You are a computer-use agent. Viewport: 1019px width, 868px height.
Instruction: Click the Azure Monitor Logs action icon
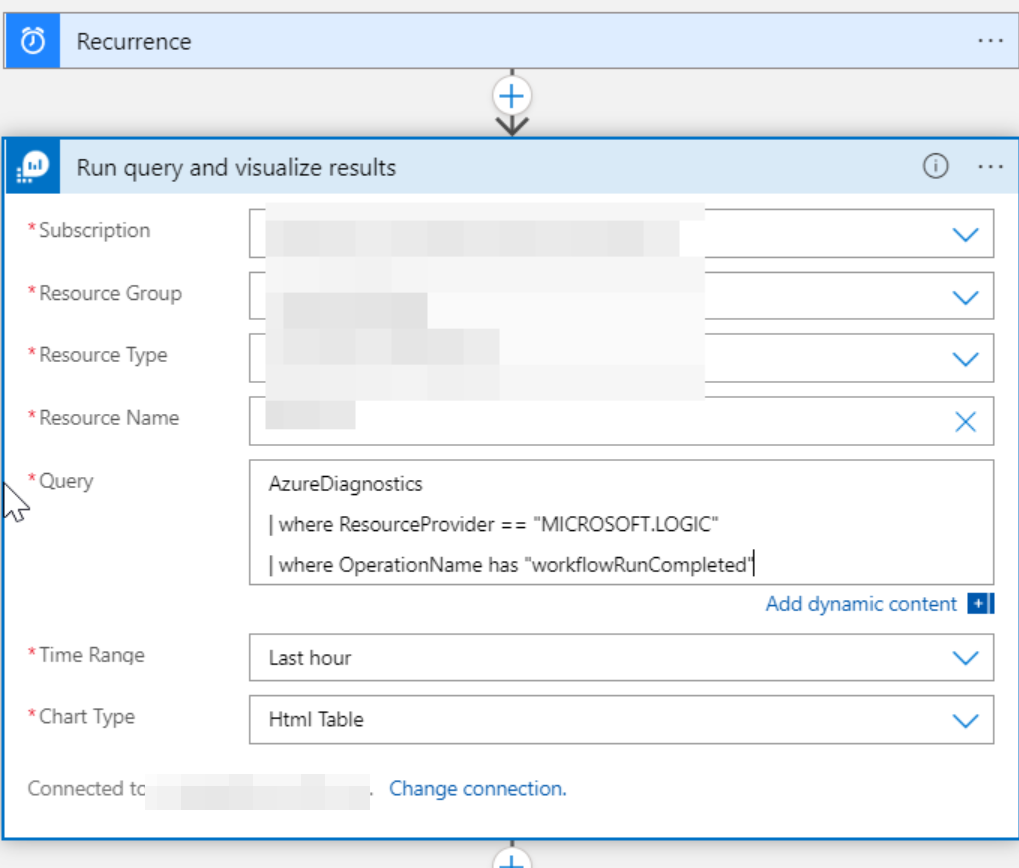click(x=33, y=167)
